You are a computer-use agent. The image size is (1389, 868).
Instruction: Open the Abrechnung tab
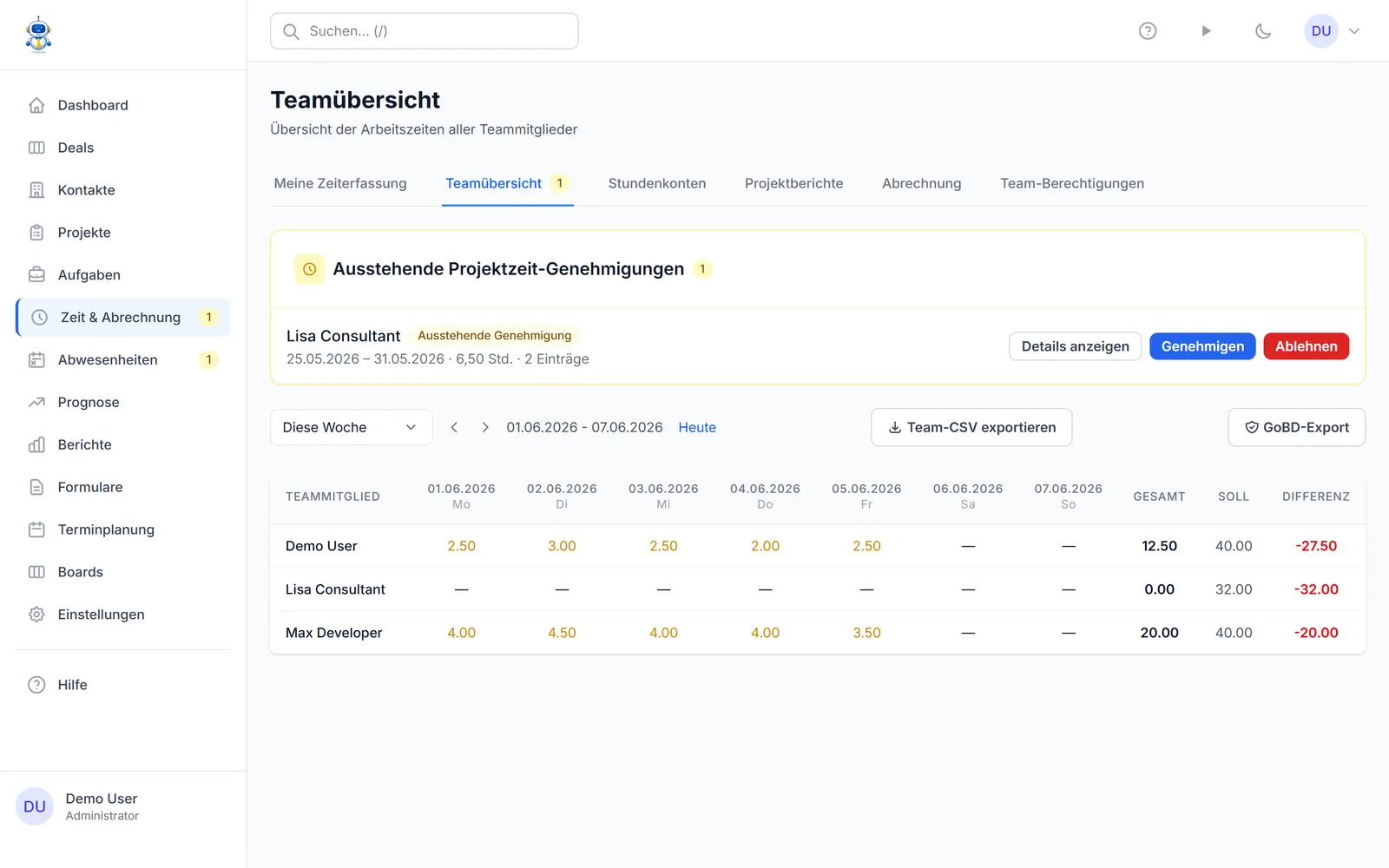coord(922,183)
